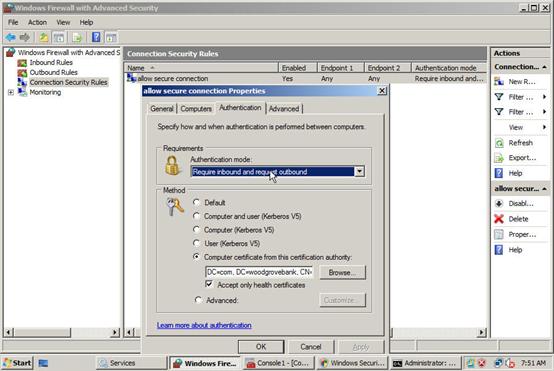554x371 pixels.
Task: Sort by the Enabled column header
Action: point(297,68)
